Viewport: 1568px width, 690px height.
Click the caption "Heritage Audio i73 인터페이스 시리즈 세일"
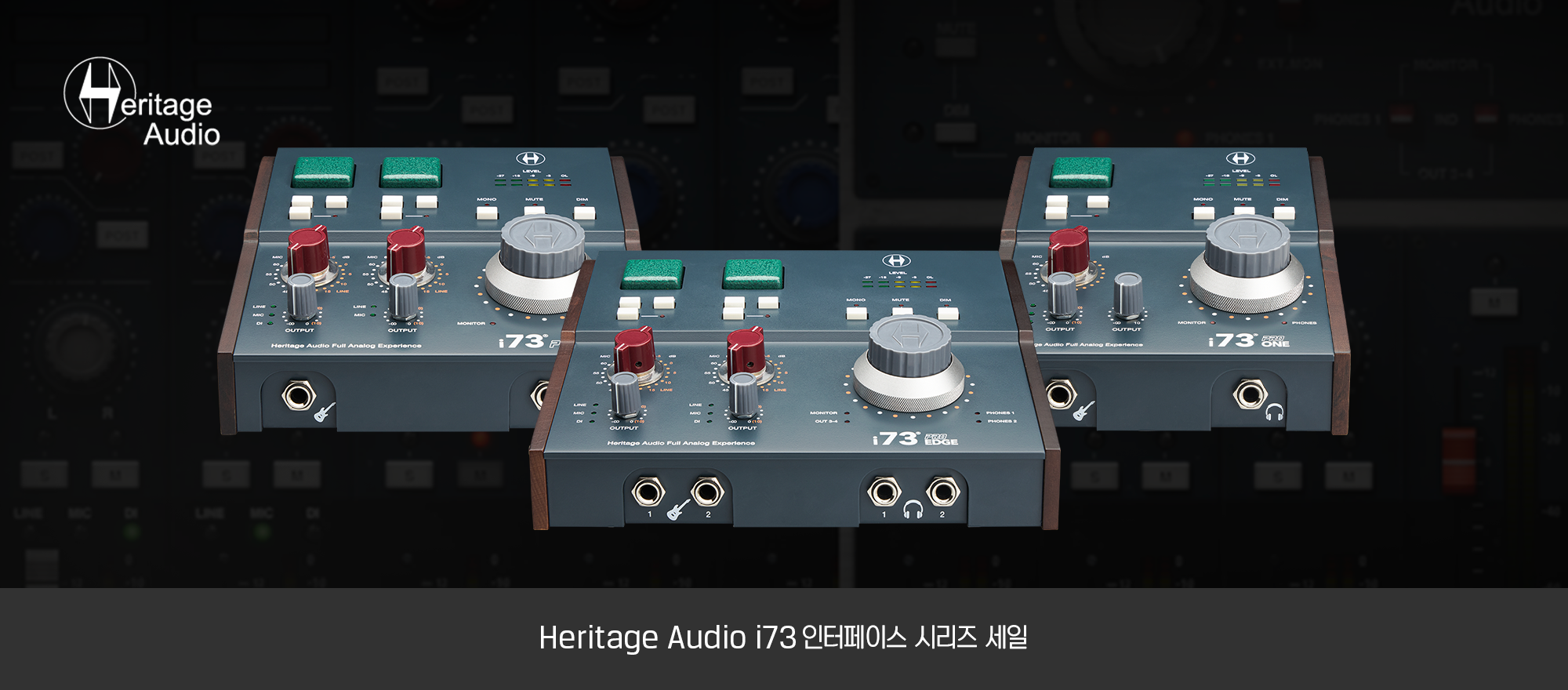coord(783,637)
